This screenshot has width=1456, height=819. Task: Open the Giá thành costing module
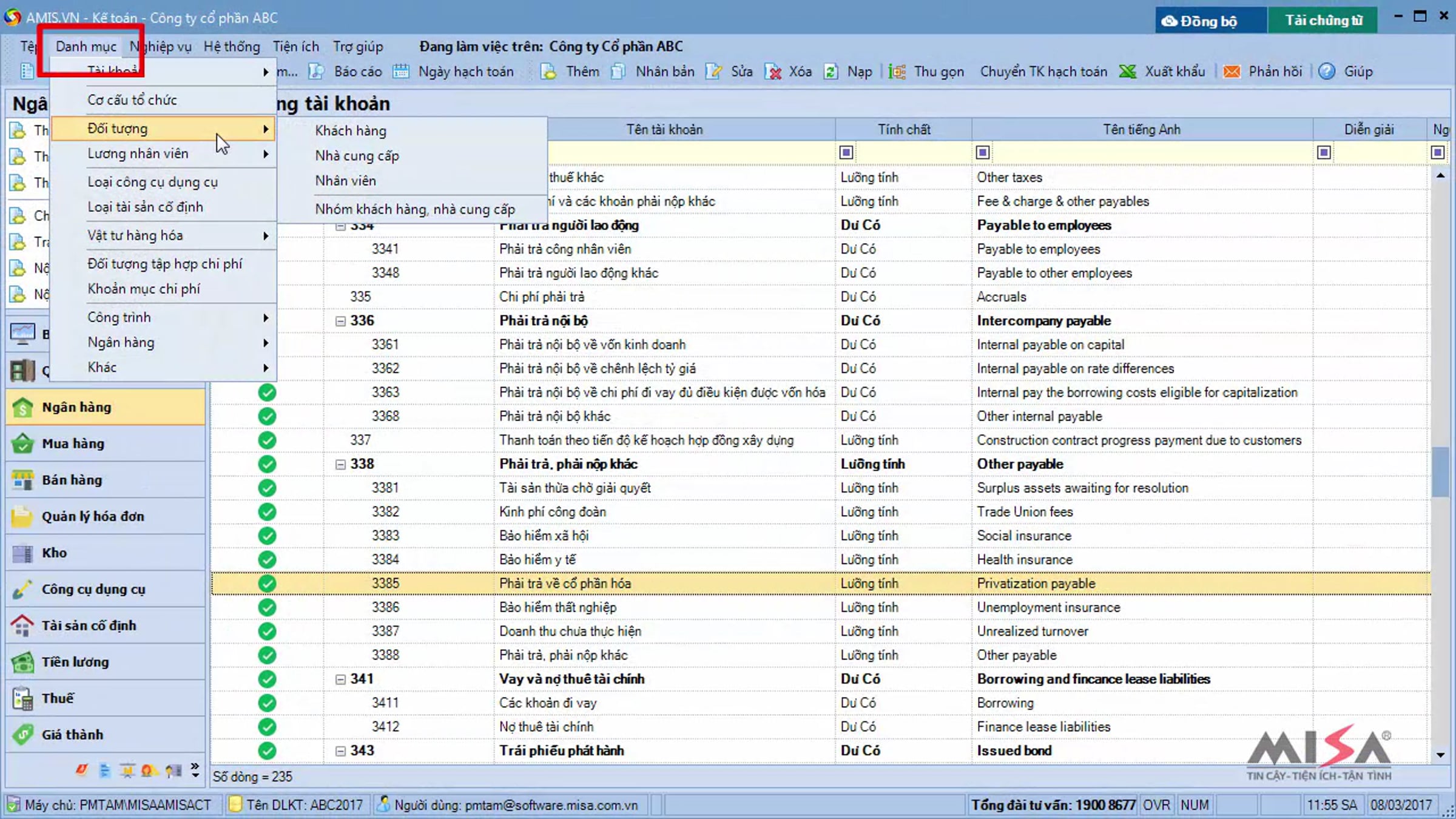[106, 735]
